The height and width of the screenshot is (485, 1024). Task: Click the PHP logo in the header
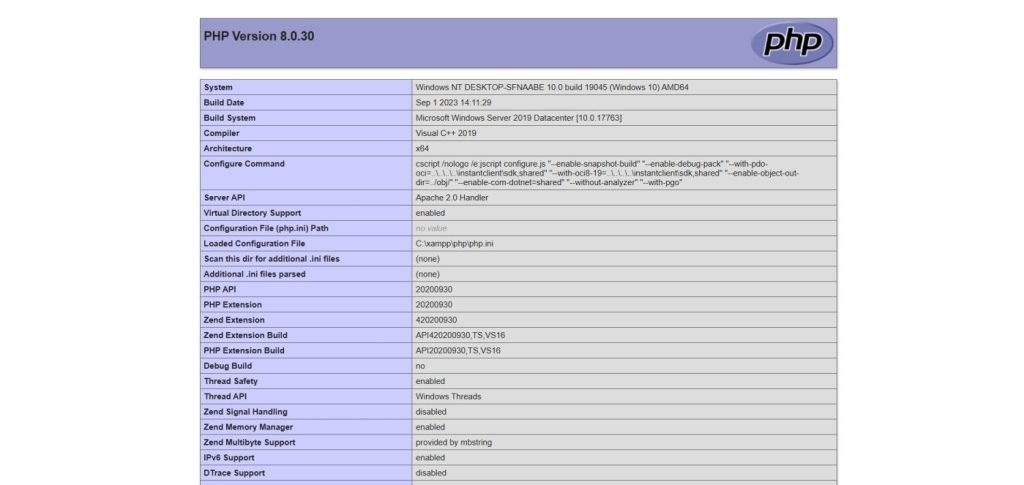[x=792, y=43]
